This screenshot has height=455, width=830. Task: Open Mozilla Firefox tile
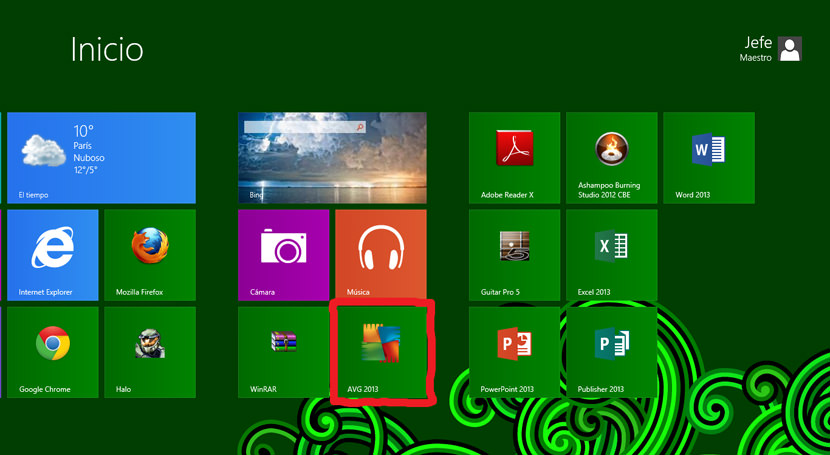150,255
